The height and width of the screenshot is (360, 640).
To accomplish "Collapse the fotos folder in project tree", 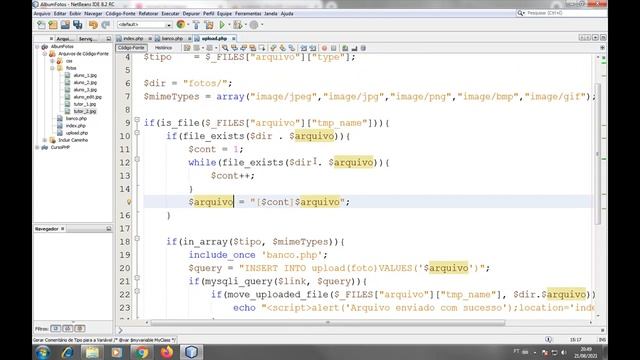I will (52, 68).
